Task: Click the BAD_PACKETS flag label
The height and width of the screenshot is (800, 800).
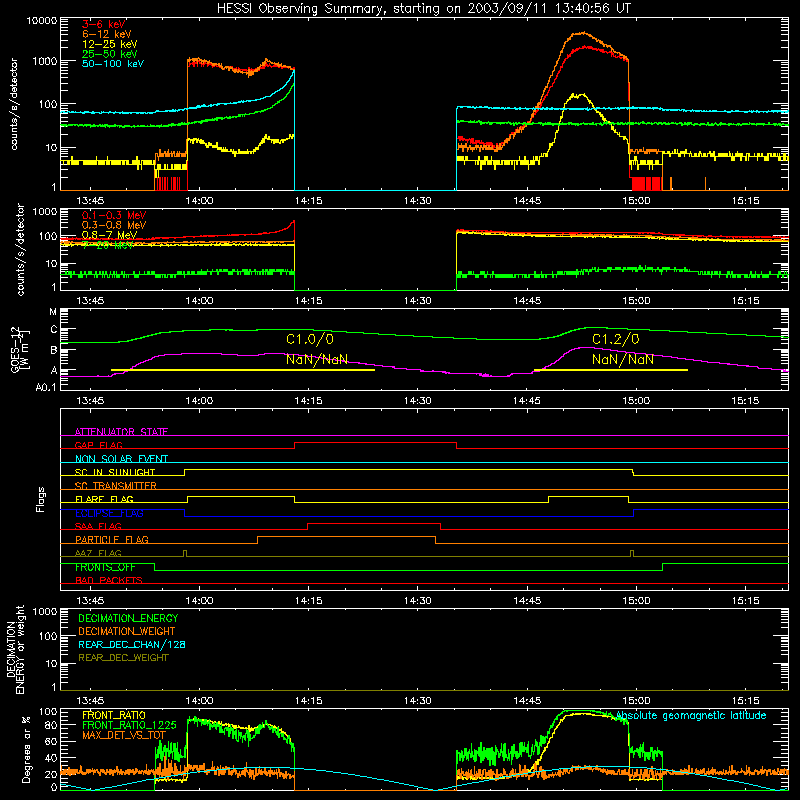Action: pyautogui.click(x=109, y=580)
